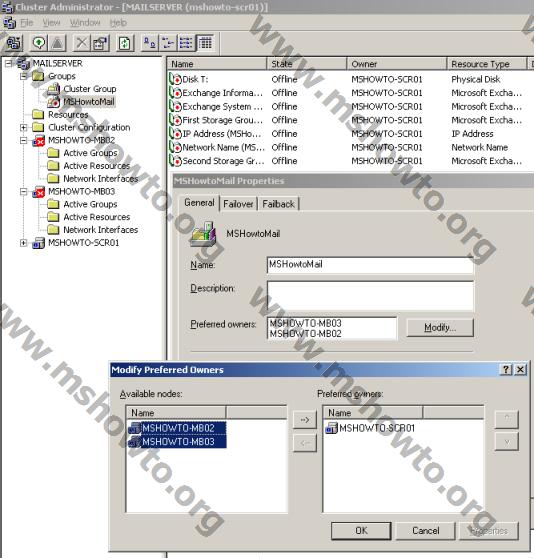Click the grayed Take Offline toolbar icon
Viewport: 534px width, 558px height.
click(x=57, y=43)
